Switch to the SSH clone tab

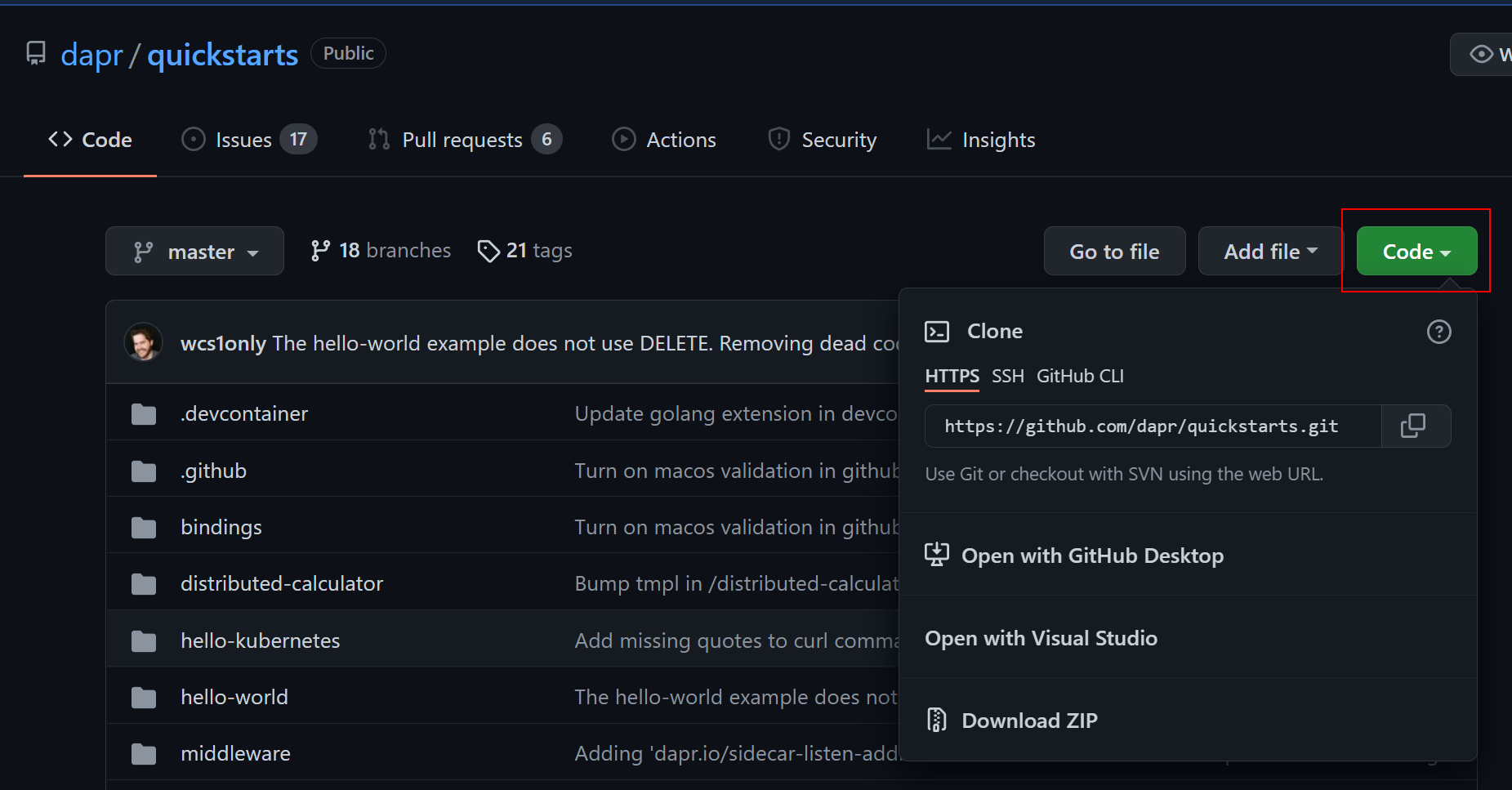pos(1007,376)
